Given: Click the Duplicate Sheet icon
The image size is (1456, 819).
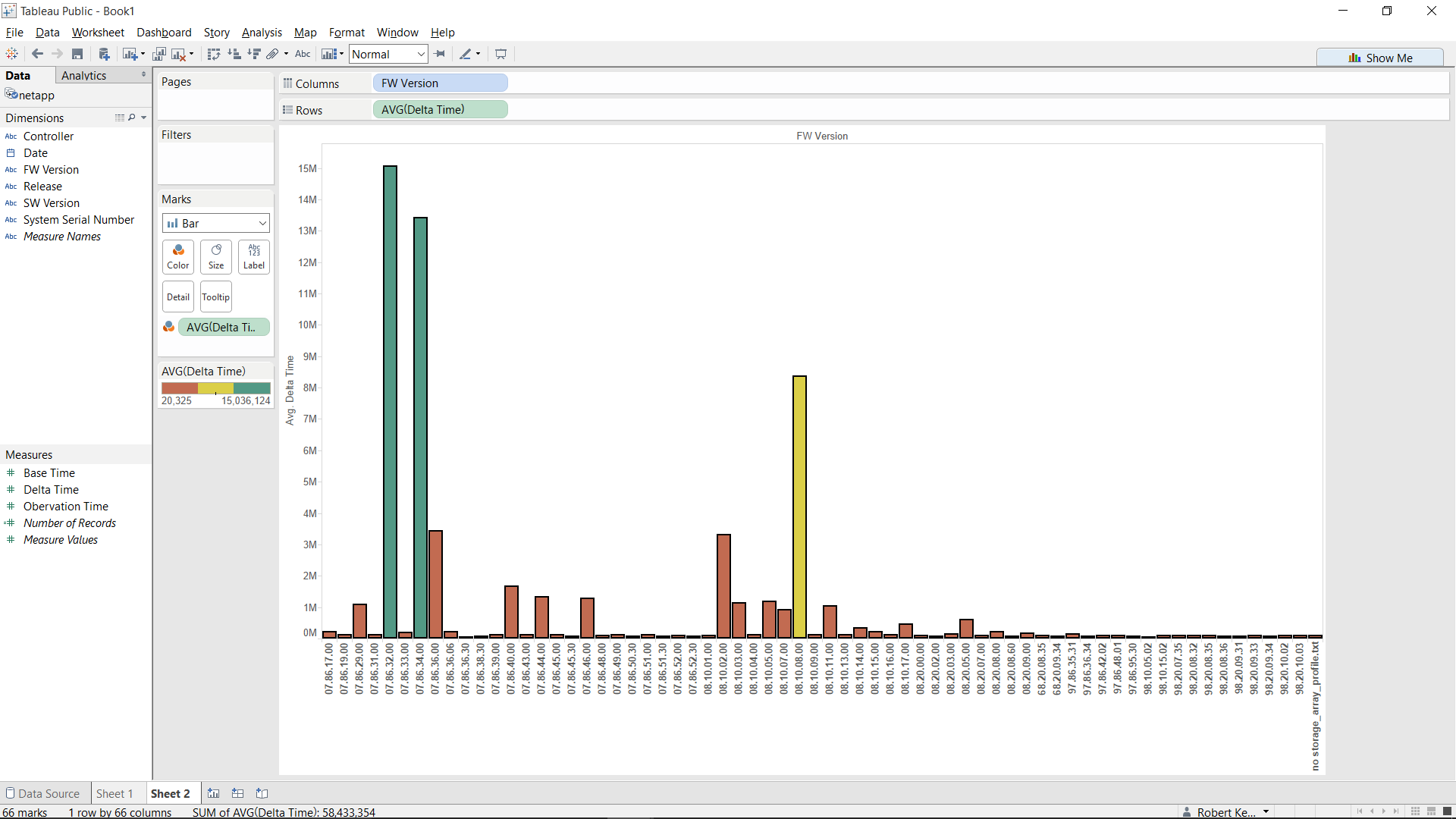Looking at the screenshot, I should coord(159,54).
